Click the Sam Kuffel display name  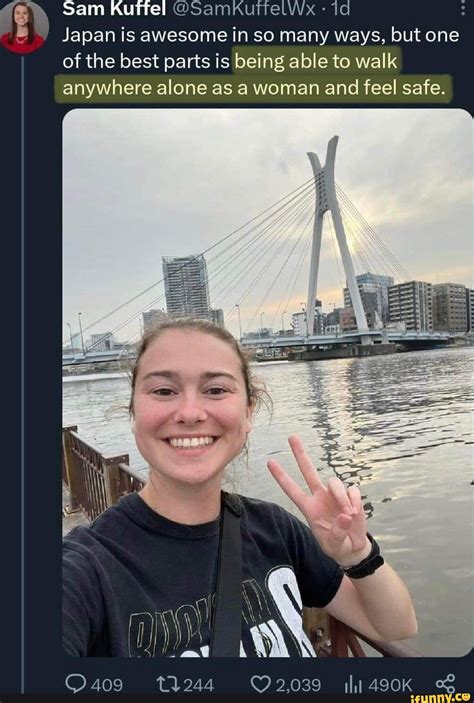pos(114,8)
